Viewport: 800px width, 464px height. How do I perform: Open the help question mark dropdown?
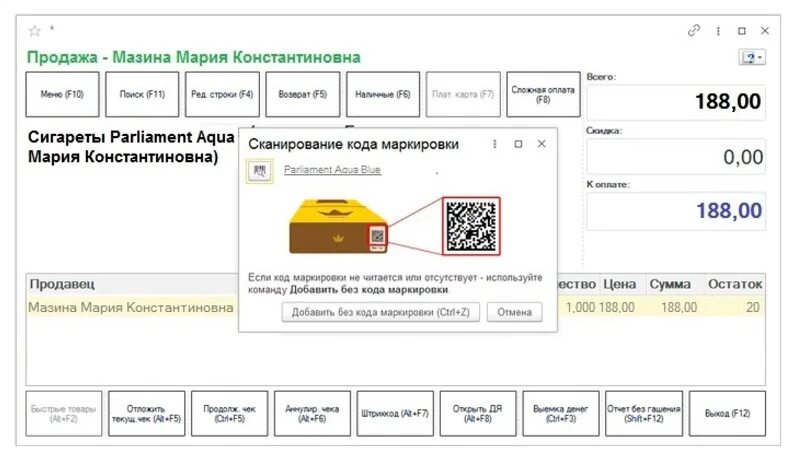[752, 57]
